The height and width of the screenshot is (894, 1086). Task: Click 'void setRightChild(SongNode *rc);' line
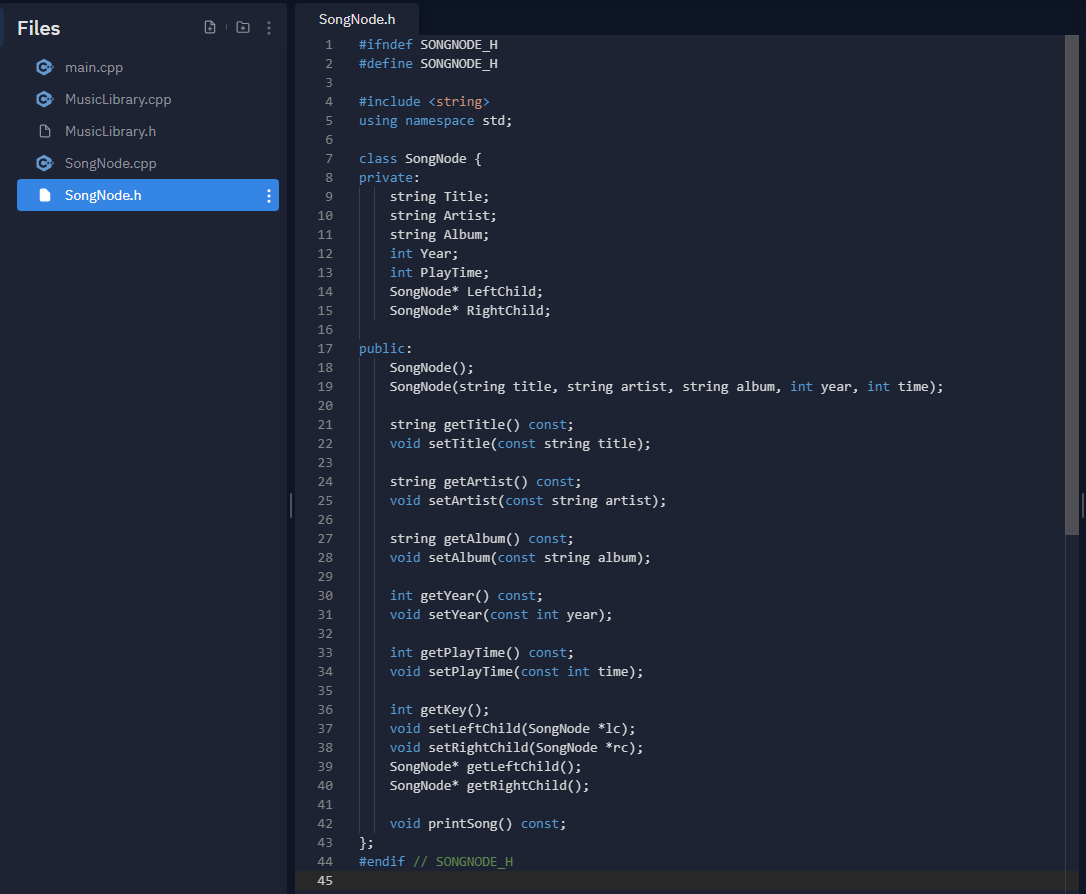click(516, 748)
